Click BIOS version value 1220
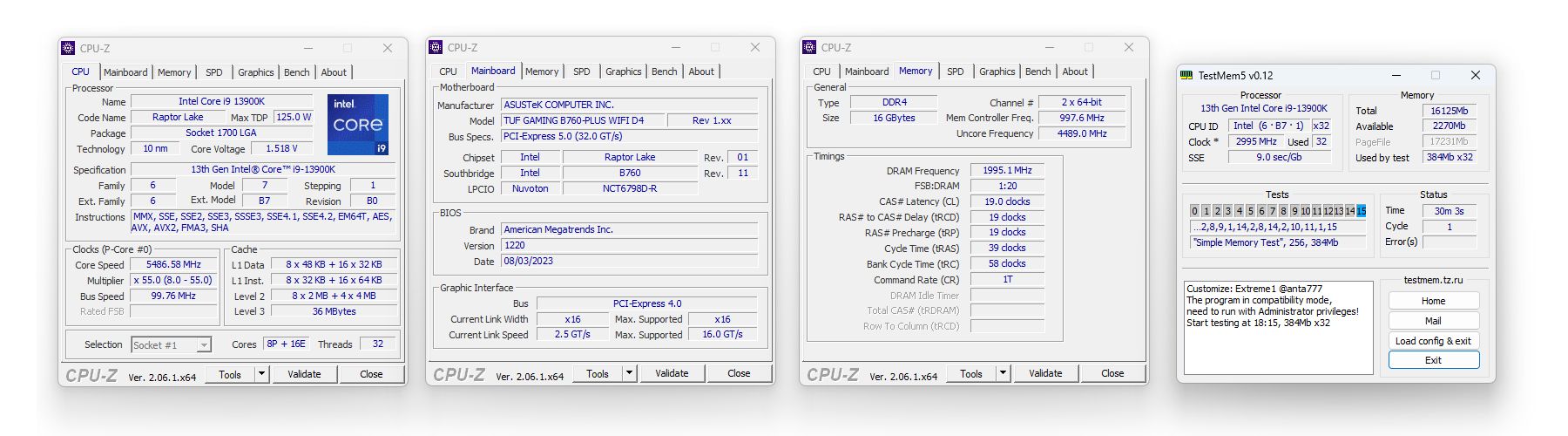 (x=630, y=246)
